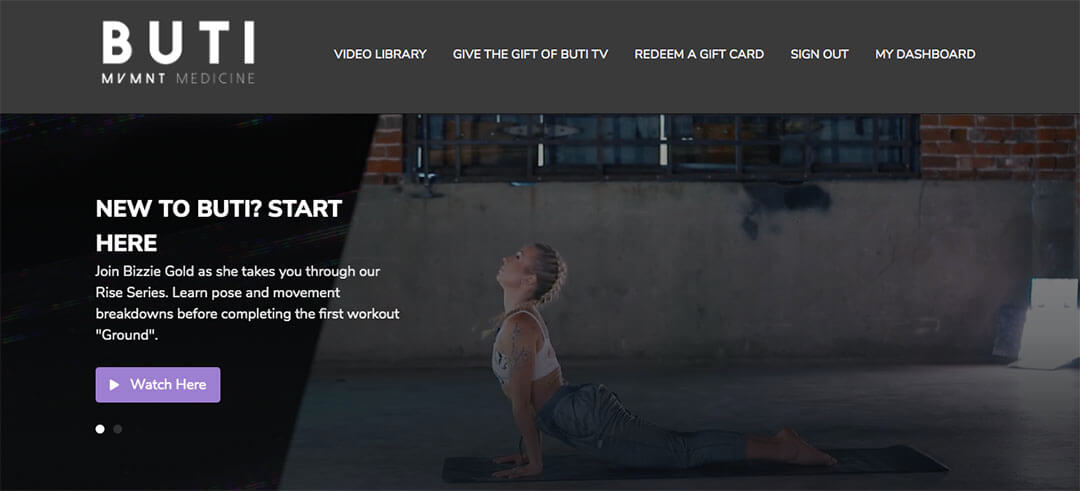Open the Video Library page
Viewport: 1080px width, 491px height.
[x=380, y=54]
